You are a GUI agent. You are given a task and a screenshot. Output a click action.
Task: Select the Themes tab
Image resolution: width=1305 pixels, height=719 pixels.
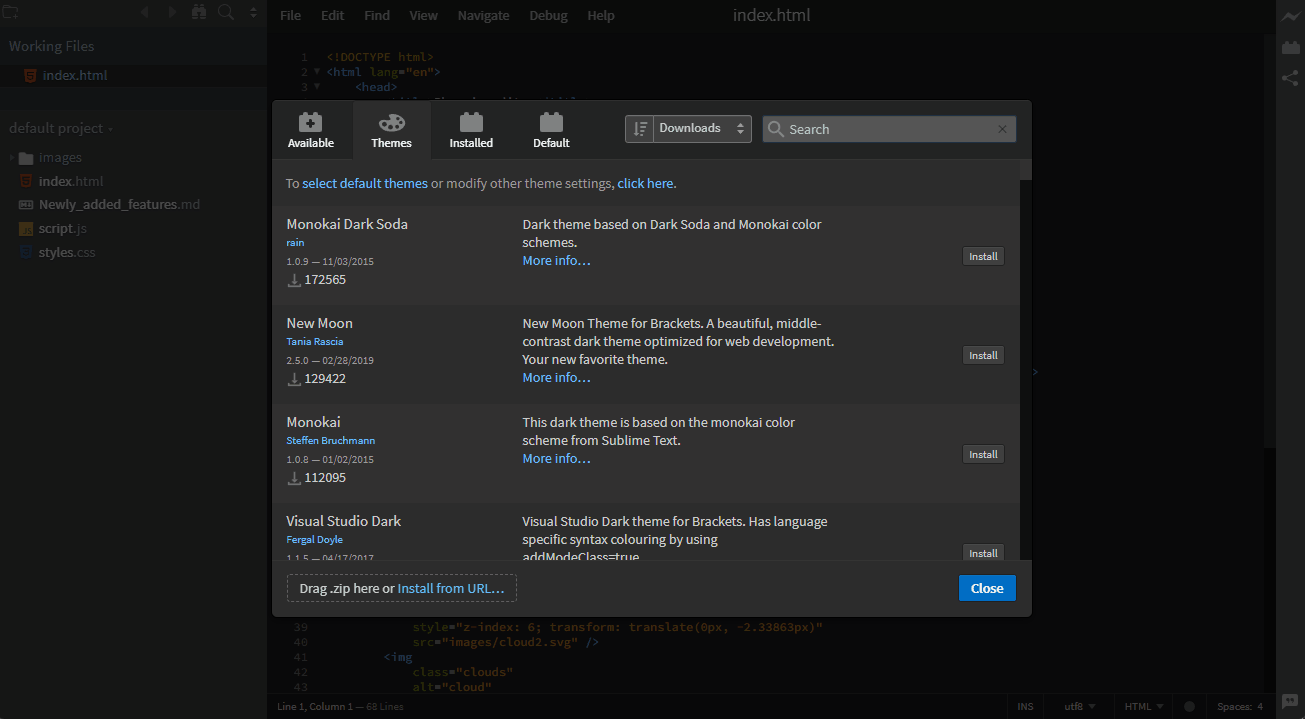(x=392, y=130)
